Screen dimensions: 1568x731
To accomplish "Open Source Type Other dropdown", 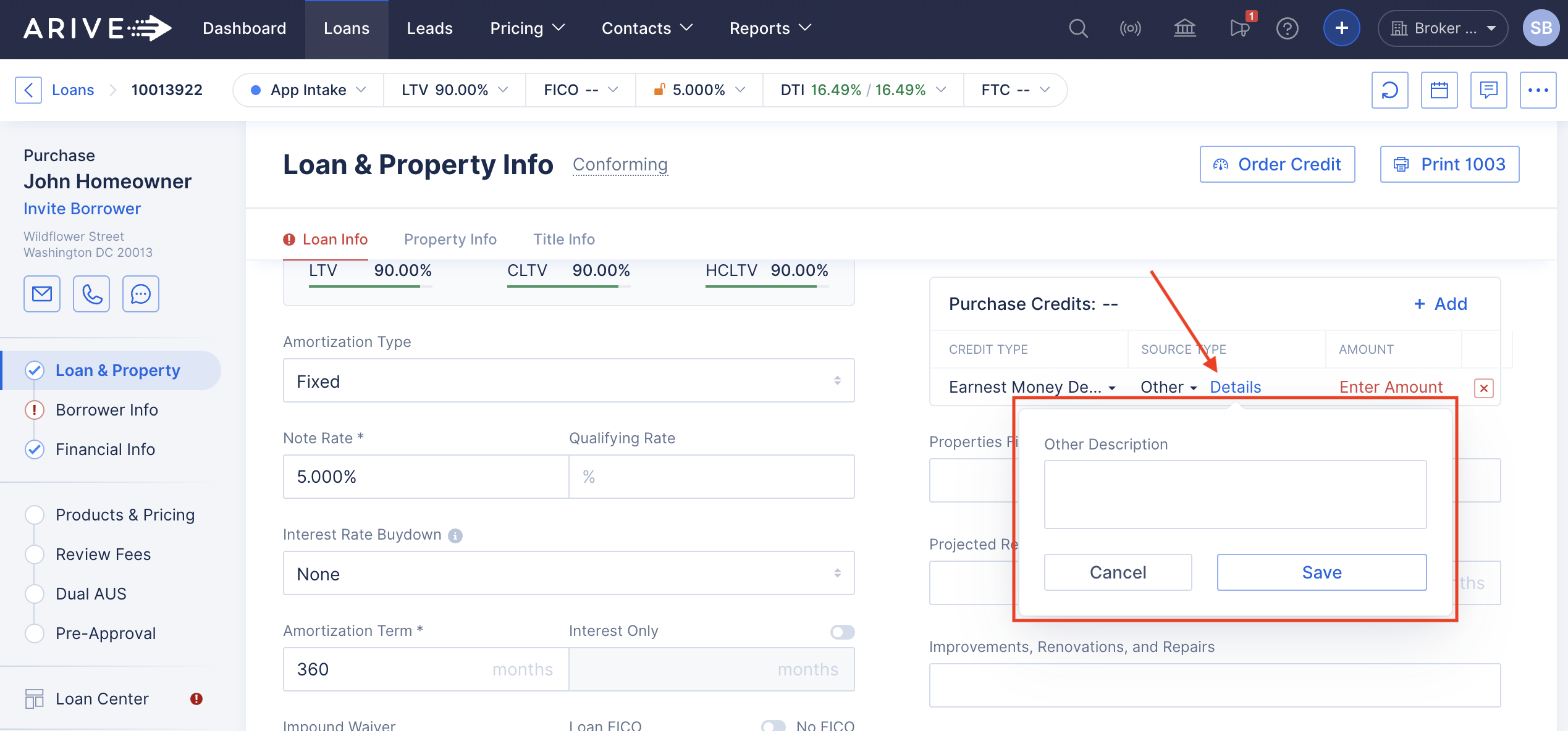I will [x=1168, y=387].
